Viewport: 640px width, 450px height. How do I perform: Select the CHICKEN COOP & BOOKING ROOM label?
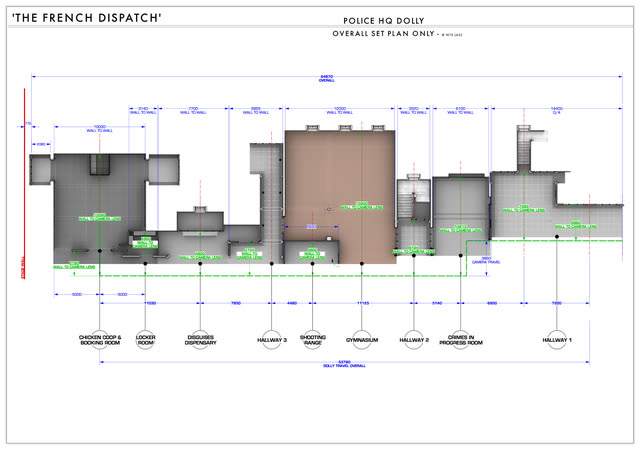100,340
